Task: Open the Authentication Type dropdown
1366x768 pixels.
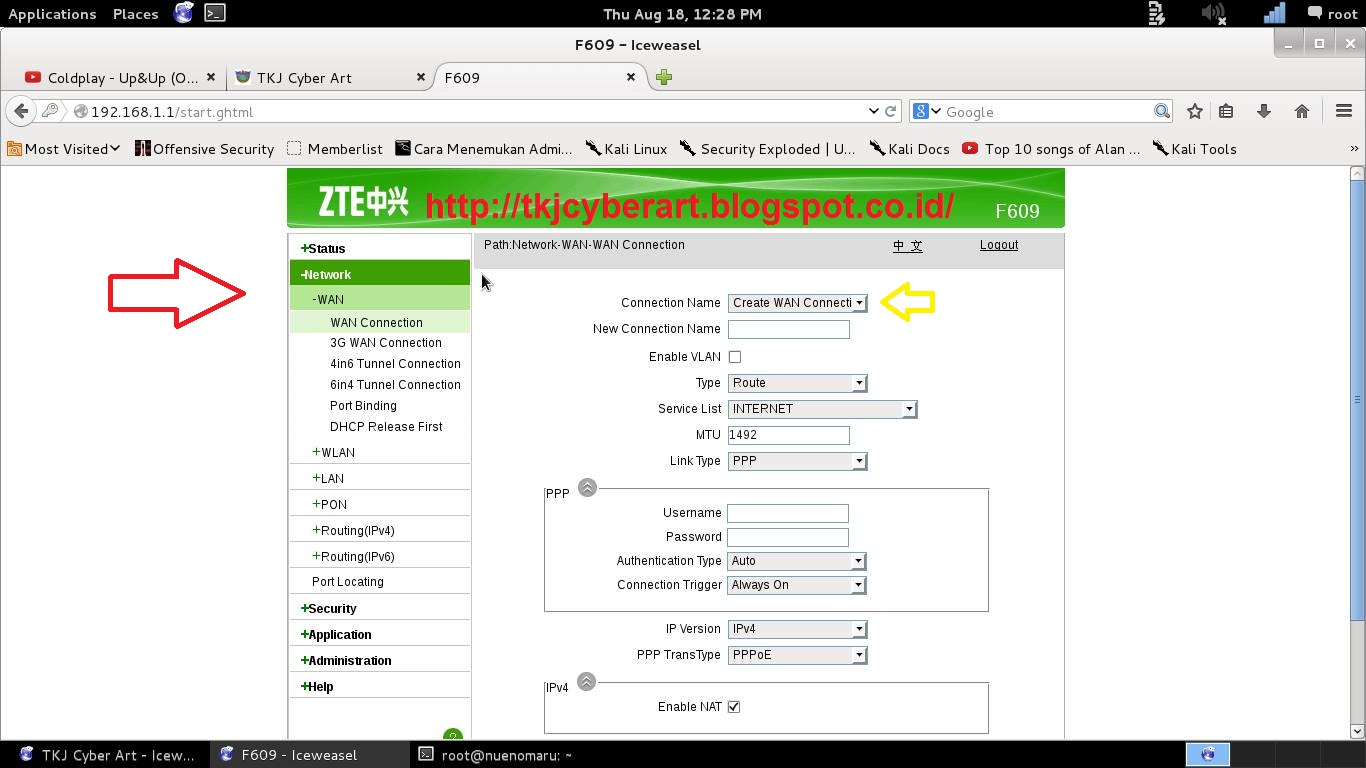Action: [x=796, y=561]
